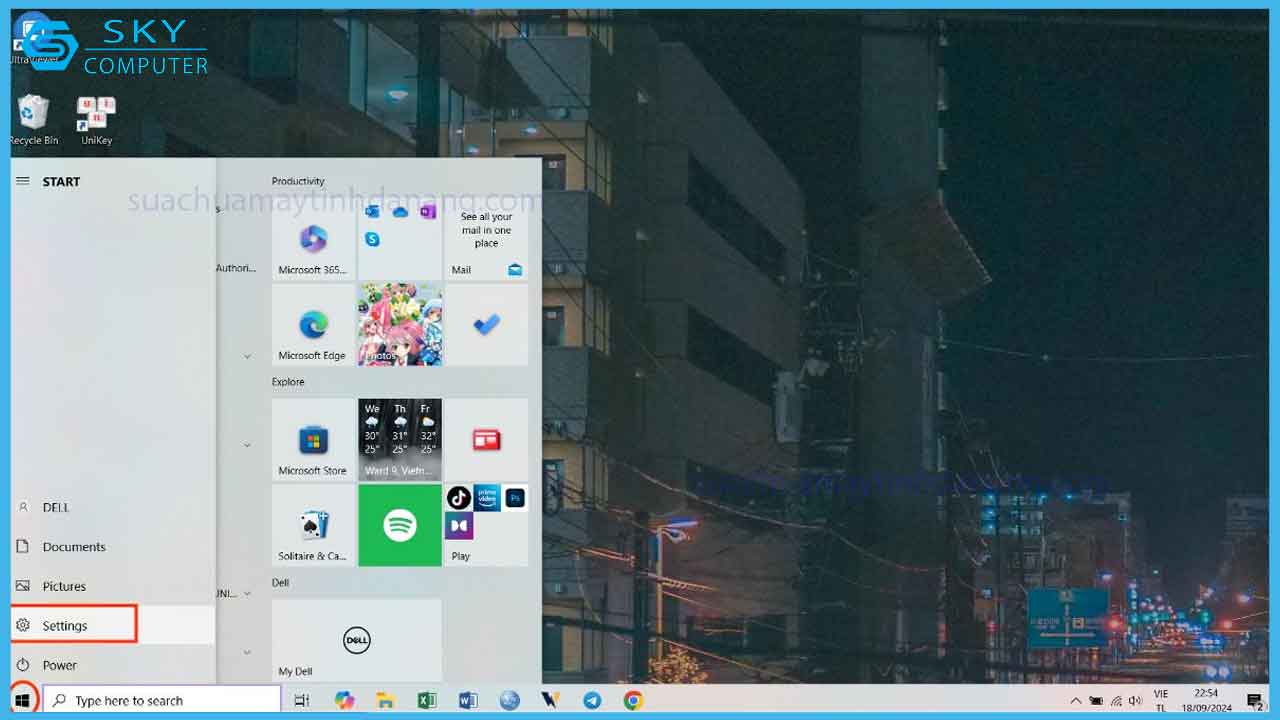The height and width of the screenshot is (720, 1280).
Task: Toggle the START hamburger menu
Action: click(23, 181)
